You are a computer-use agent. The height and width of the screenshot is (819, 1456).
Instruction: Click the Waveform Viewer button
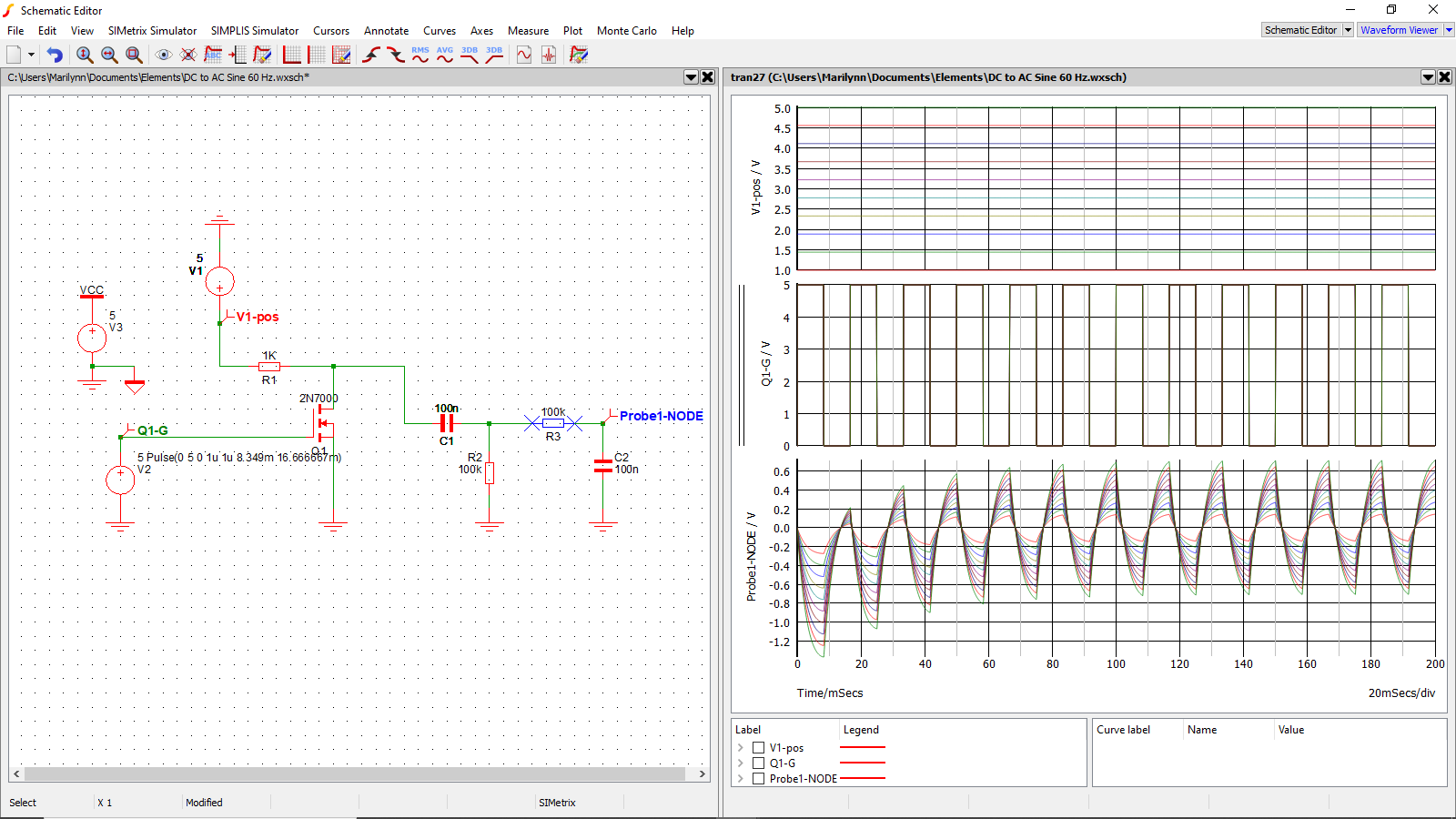1400,30
